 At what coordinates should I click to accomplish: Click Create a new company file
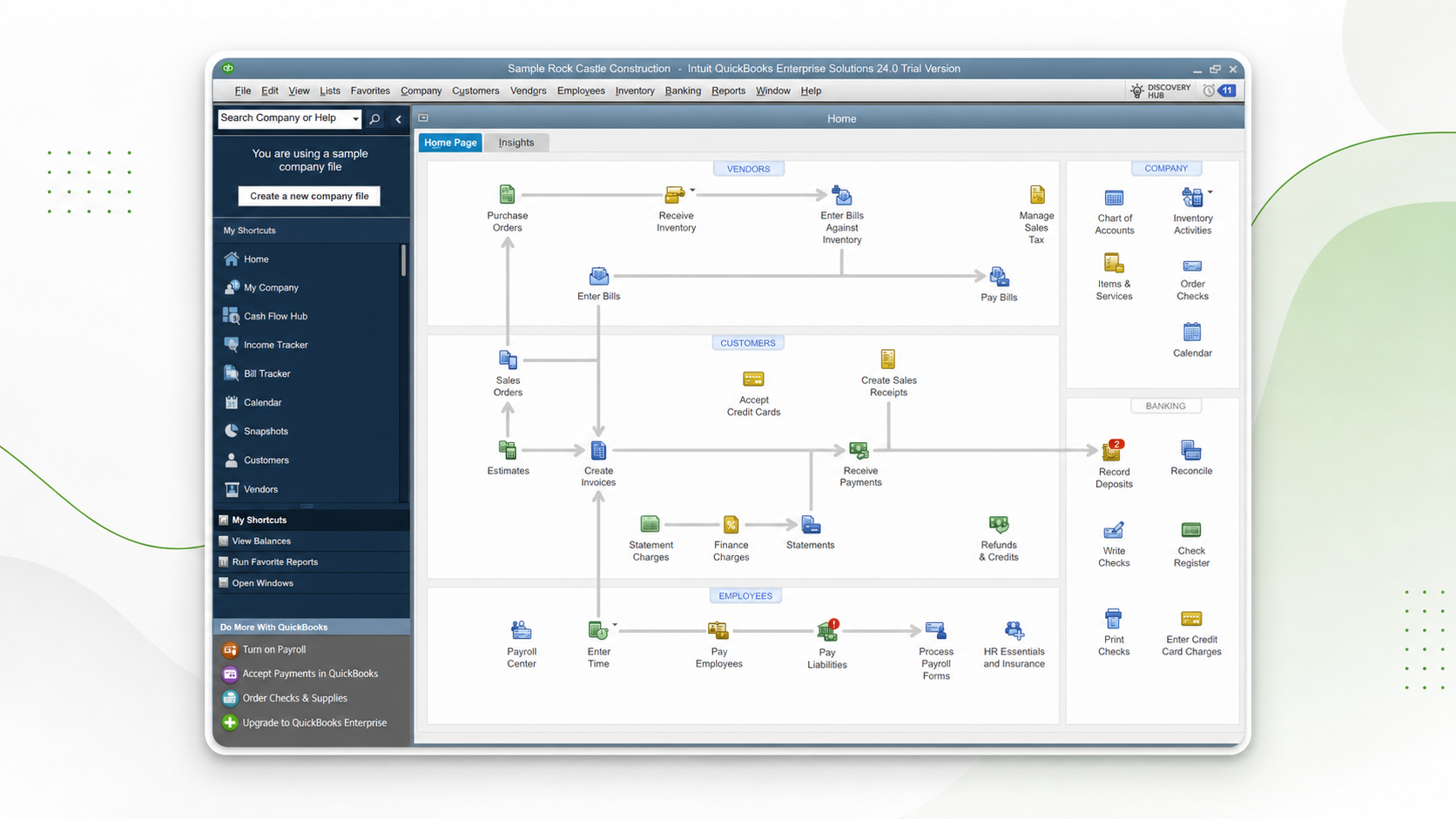click(309, 196)
